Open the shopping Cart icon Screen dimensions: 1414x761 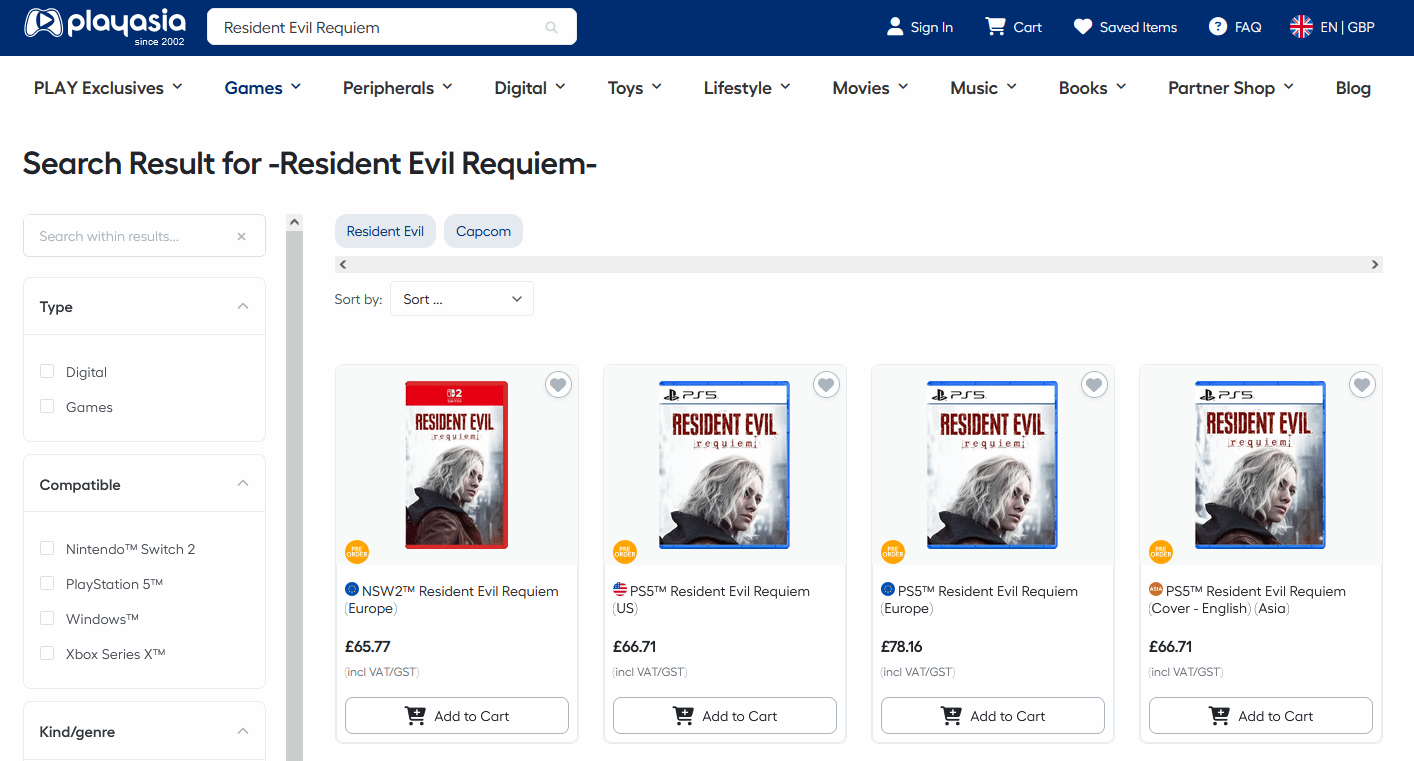(995, 27)
